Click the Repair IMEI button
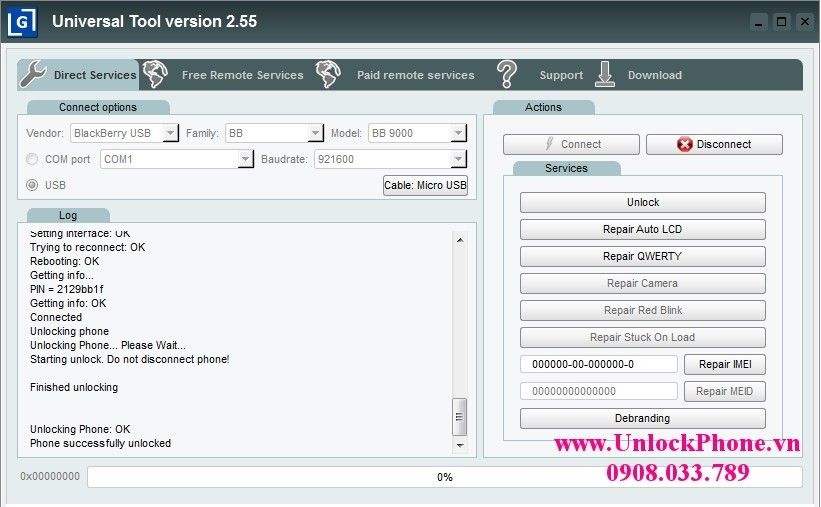 coord(724,364)
